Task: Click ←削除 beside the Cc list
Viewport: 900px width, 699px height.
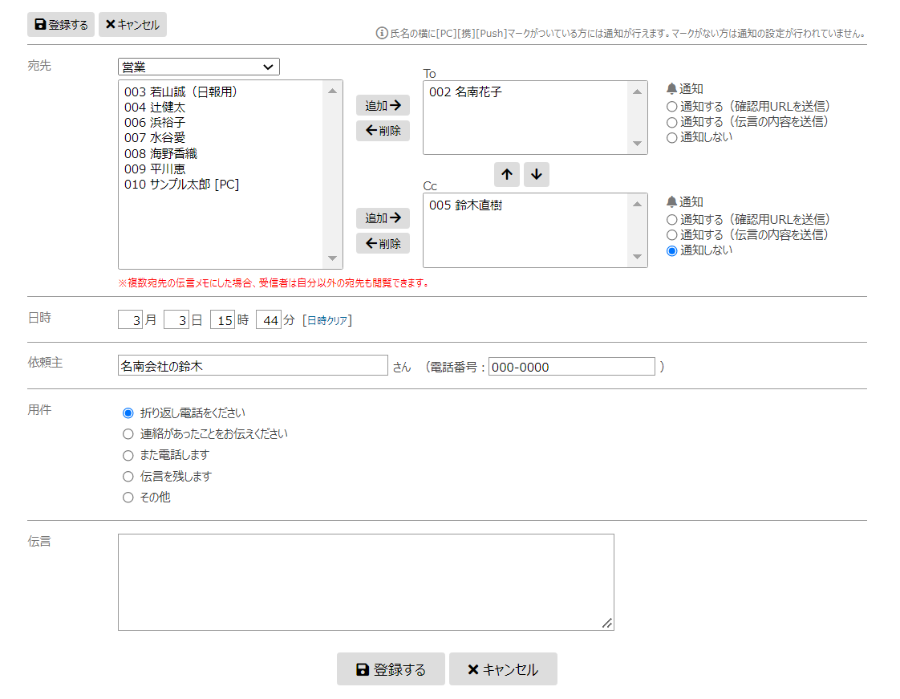Action: (382, 243)
